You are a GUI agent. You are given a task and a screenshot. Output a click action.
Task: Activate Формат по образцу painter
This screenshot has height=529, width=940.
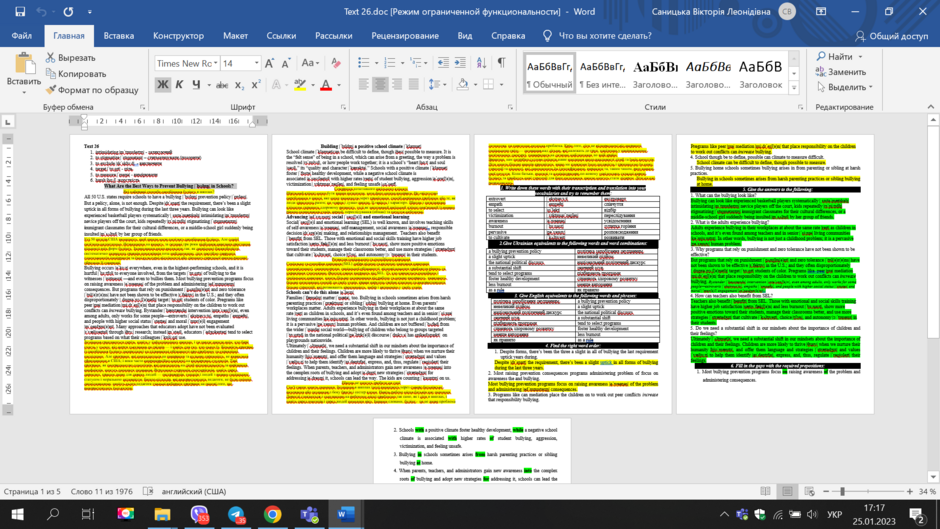tap(92, 90)
